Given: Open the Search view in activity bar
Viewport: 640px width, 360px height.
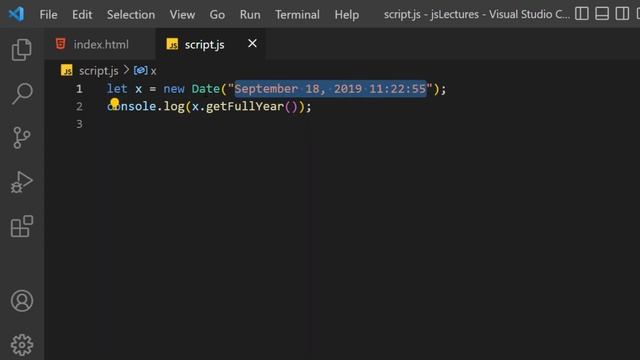Looking at the screenshot, I should click(x=22, y=93).
